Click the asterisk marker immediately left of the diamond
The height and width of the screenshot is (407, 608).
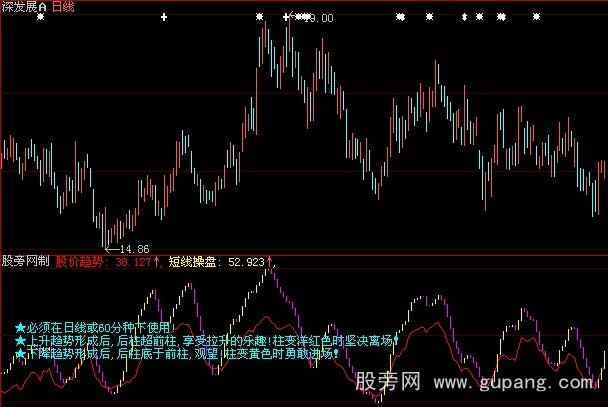(430, 17)
